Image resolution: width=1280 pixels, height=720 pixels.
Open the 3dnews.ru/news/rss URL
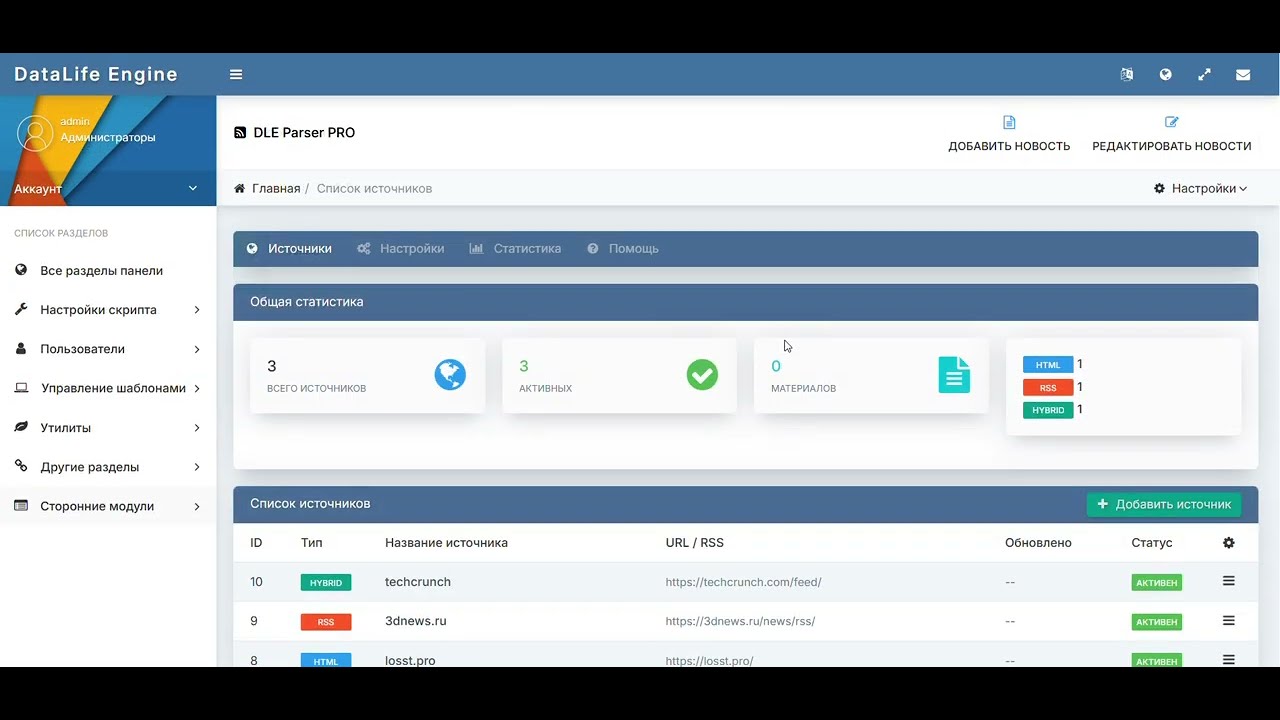740,621
